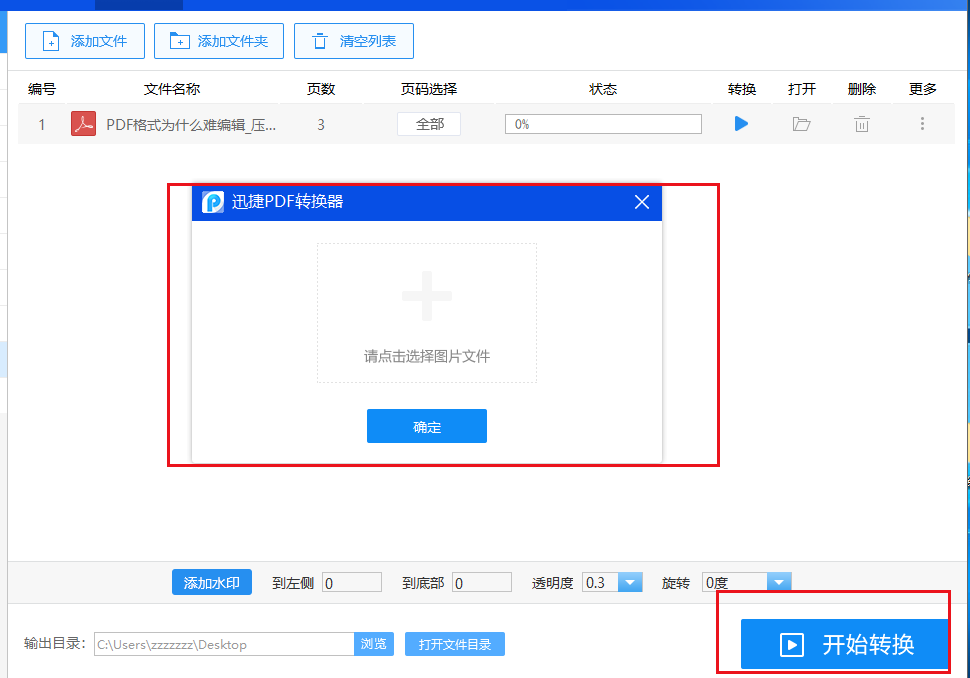
Task: Focus the 到左侧 input field
Action: pyautogui.click(x=351, y=583)
